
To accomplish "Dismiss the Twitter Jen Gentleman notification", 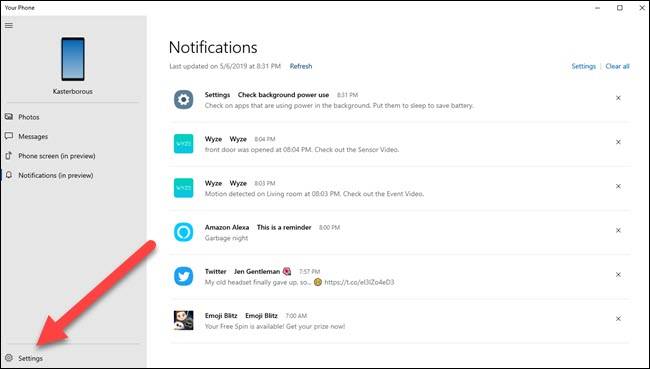I will [618, 275].
